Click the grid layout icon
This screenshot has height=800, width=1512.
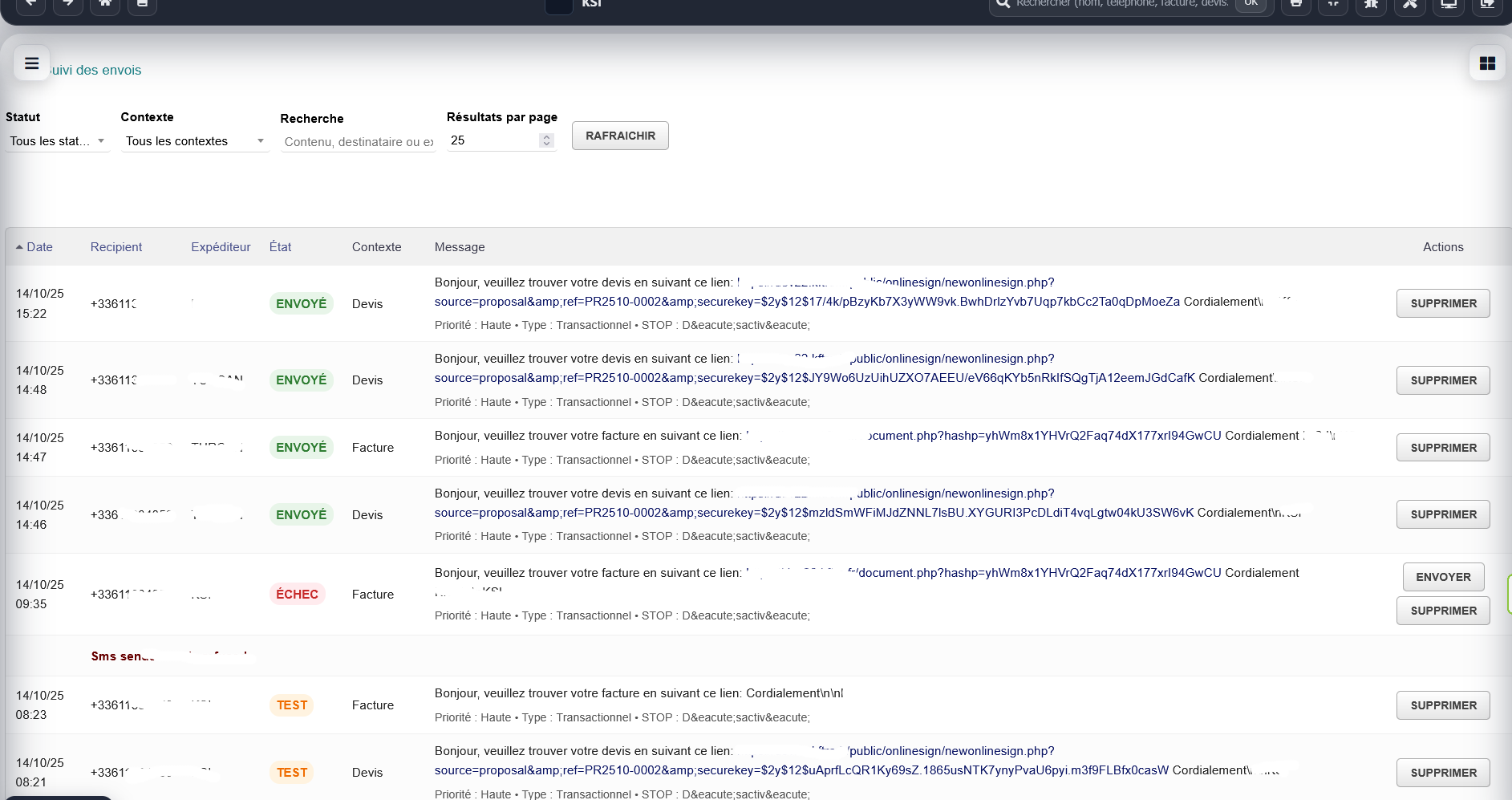pyautogui.click(x=1487, y=63)
